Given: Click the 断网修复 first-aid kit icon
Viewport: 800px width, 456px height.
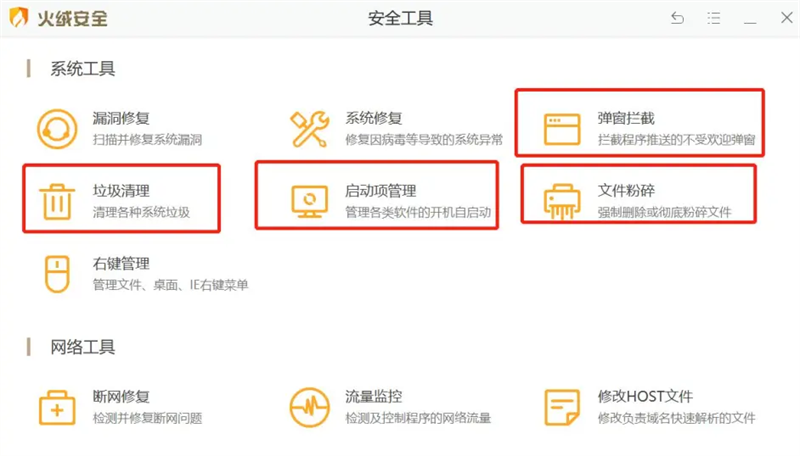Looking at the screenshot, I should point(57,408).
